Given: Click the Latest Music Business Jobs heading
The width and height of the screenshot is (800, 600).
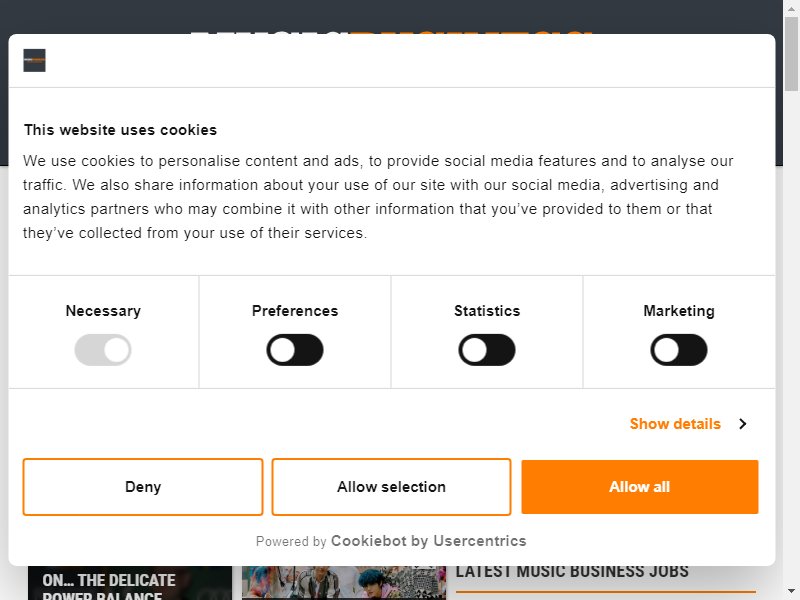Looking at the screenshot, I should click(x=572, y=571).
